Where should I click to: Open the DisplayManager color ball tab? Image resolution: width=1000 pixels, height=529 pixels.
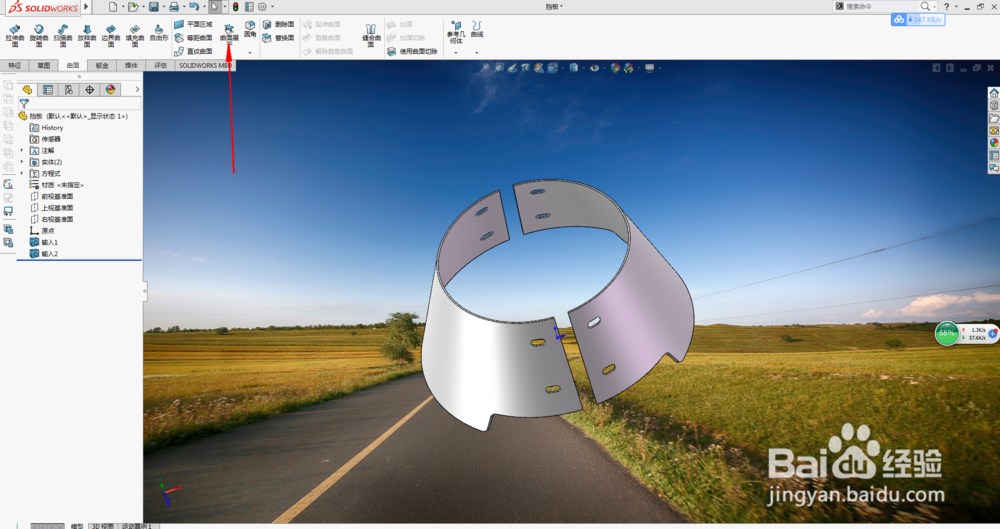pos(110,90)
